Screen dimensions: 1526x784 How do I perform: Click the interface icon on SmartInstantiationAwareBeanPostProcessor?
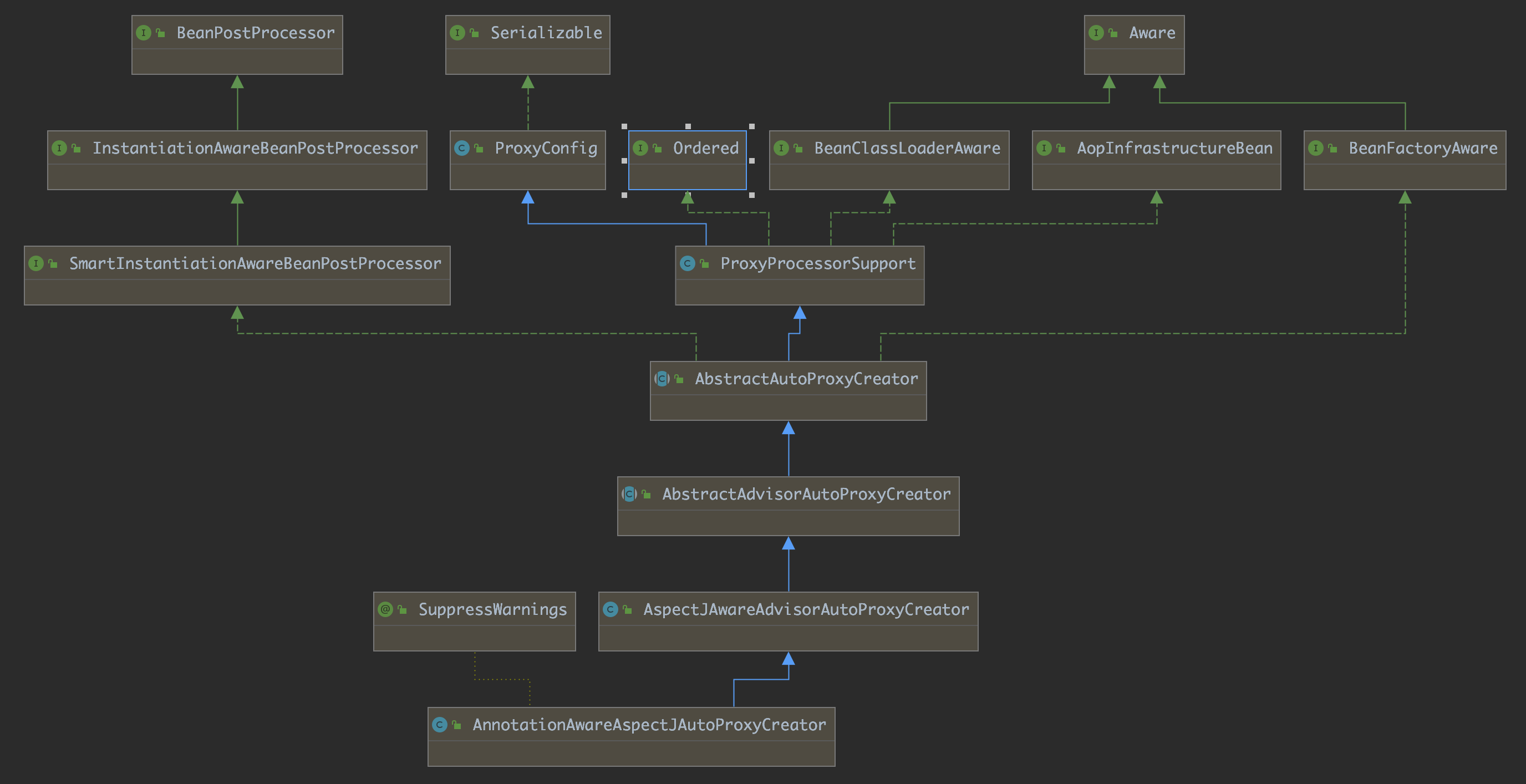[x=36, y=263]
